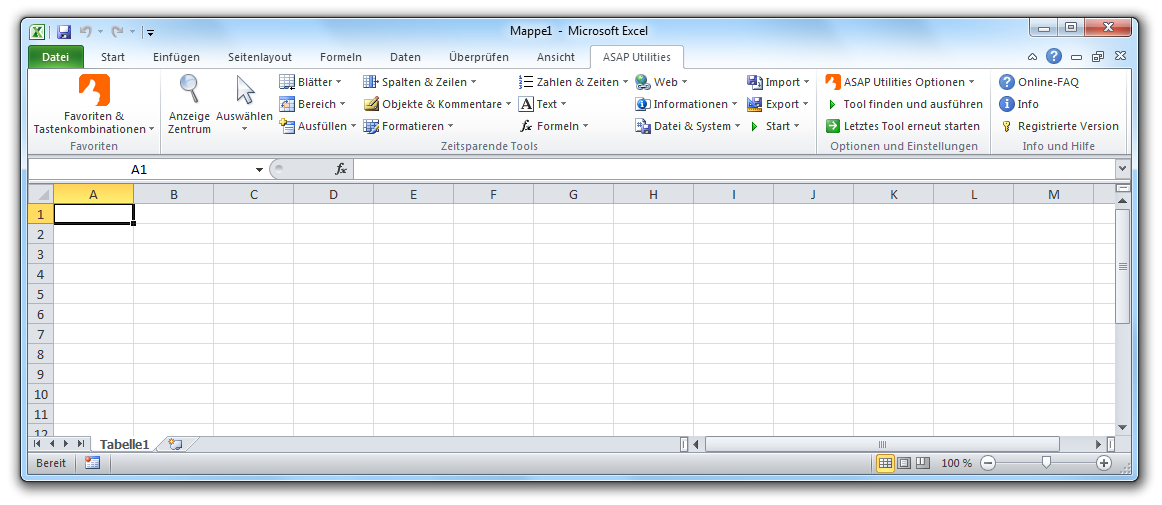
Task: Click the 100 % zoom level
Action: (956, 463)
